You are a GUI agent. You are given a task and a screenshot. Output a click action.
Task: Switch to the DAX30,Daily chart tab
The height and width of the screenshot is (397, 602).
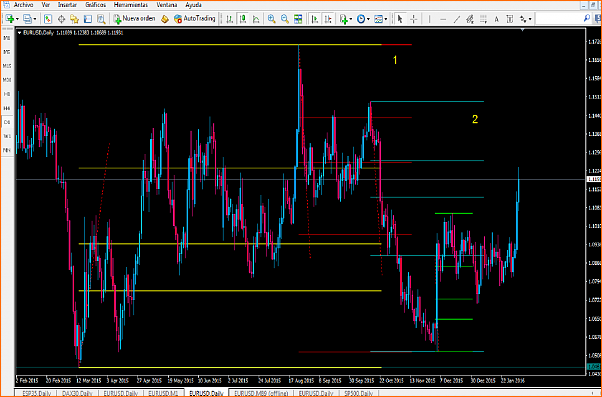[x=78, y=393]
